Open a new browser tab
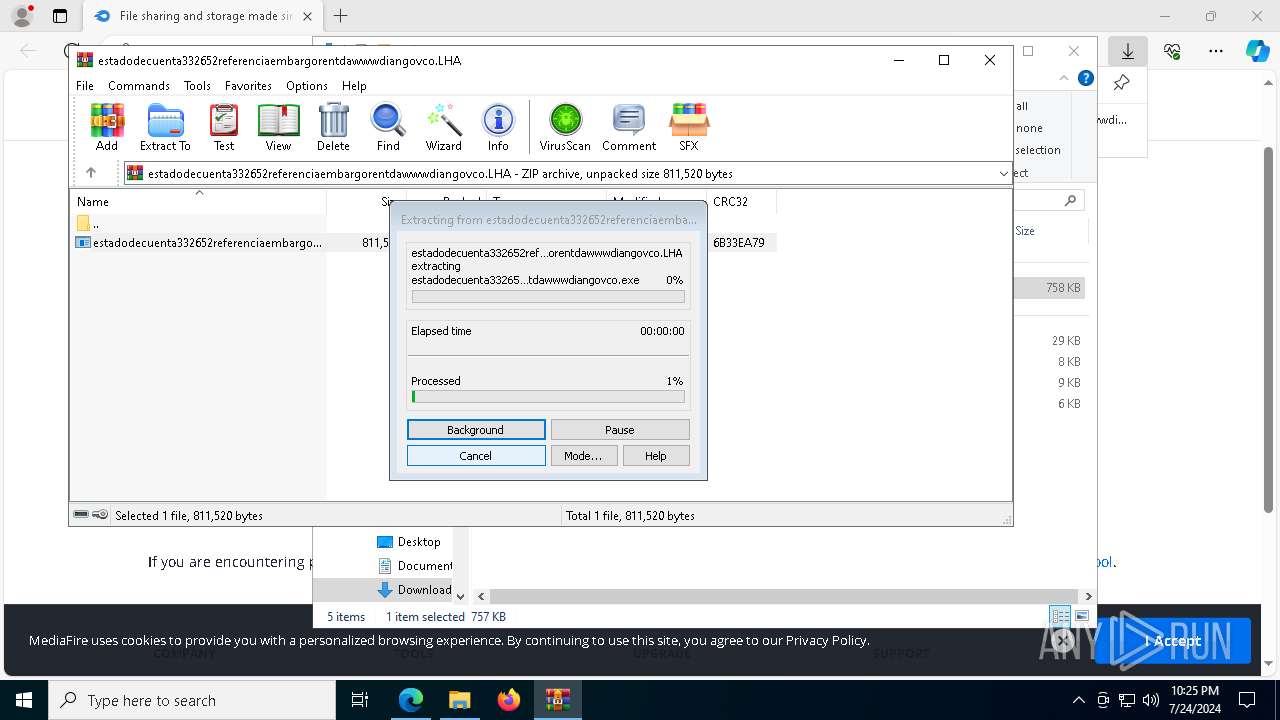The height and width of the screenshot is (720, 1280). [x=341, y=16]
